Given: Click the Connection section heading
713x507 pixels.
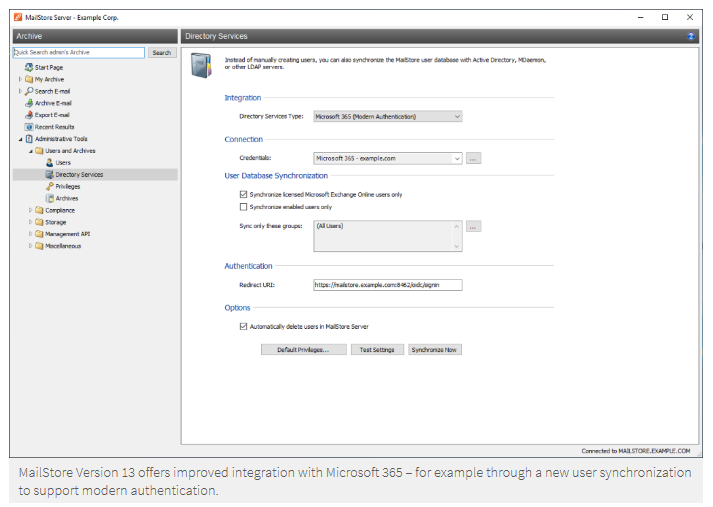Looking at the screenshot, I should [244, 140].
